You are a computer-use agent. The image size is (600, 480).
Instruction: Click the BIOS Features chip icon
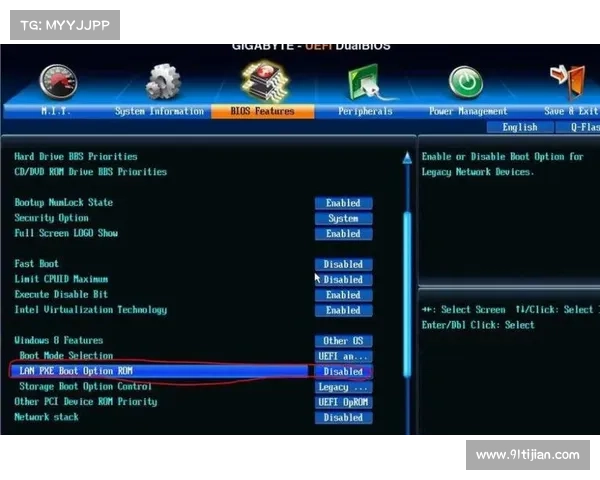(x=264, y=81)
